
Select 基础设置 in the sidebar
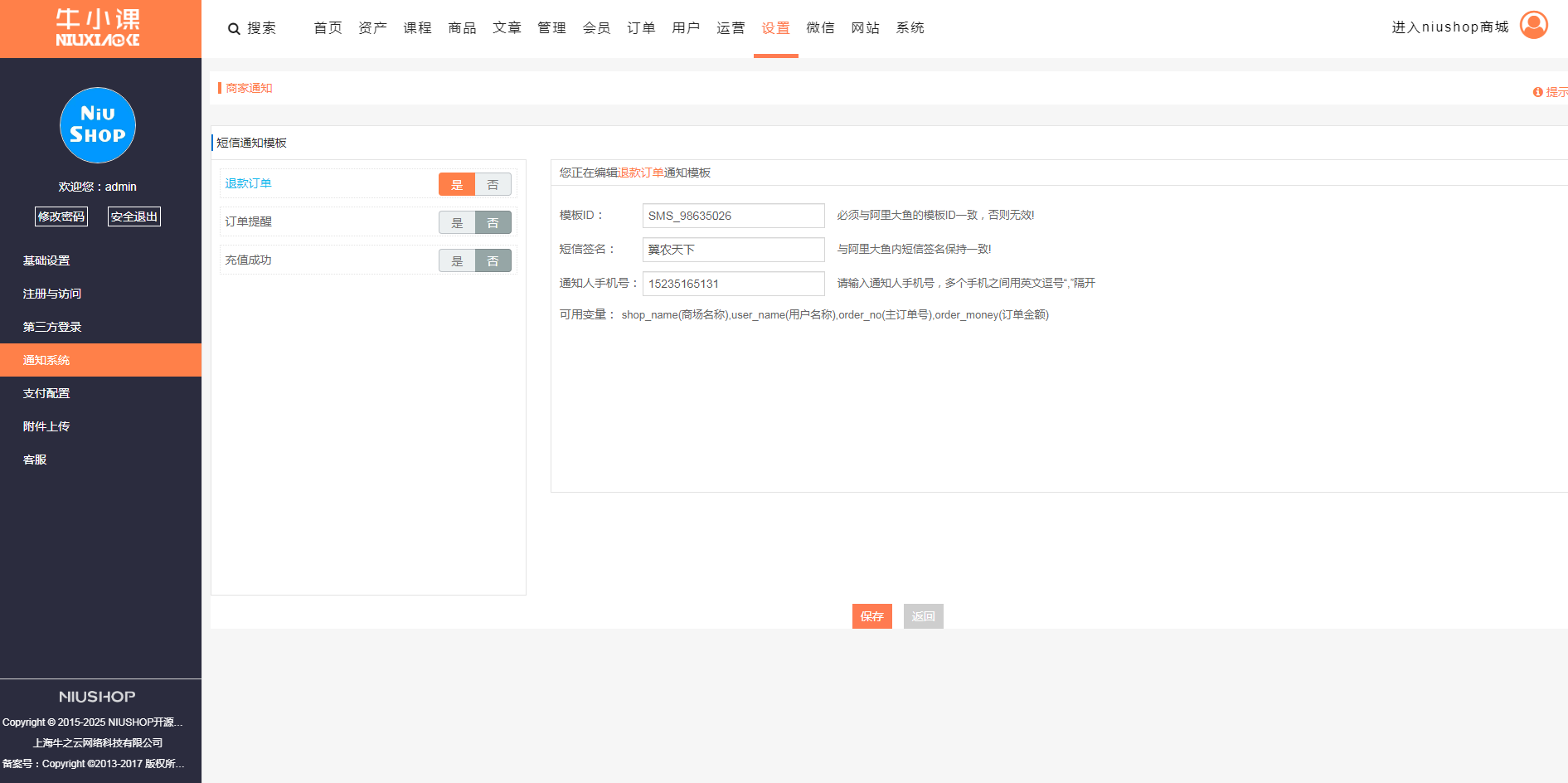[46, 260]
